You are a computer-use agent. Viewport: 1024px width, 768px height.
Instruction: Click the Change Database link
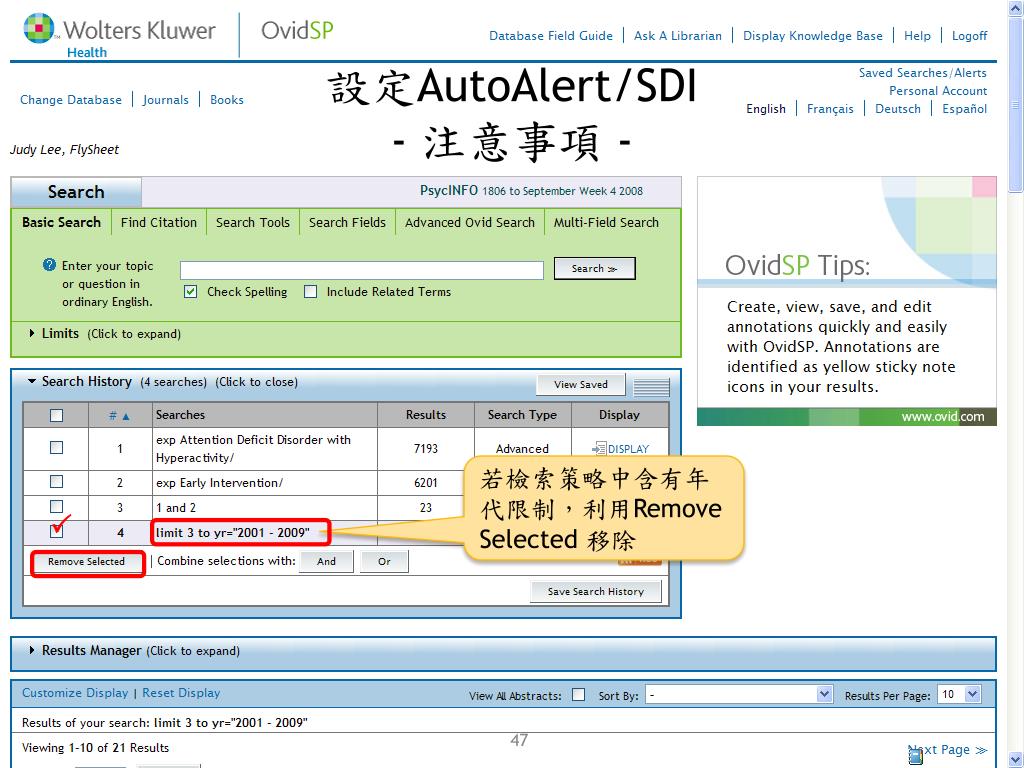point(71,100)
